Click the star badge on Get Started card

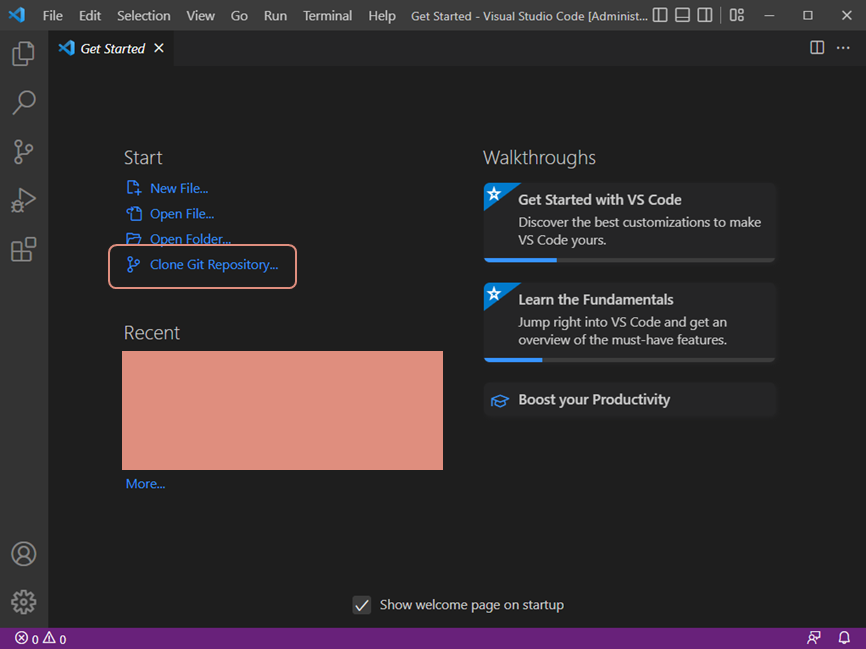pos(494,194)
